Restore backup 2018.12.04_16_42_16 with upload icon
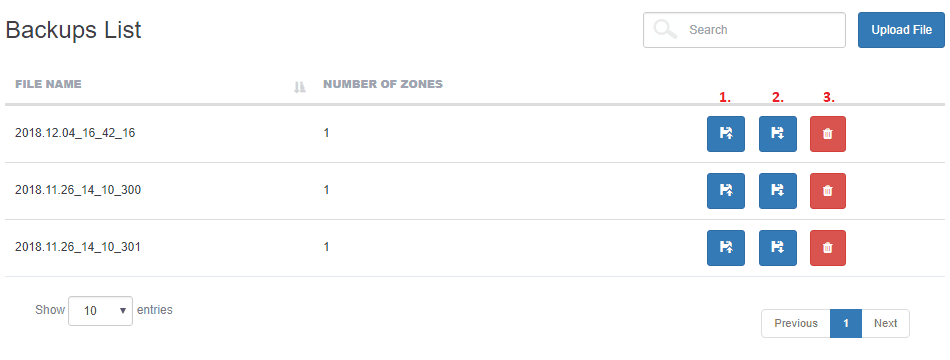Viewport: 950px width, 360px height. click(x=725, y=134)
